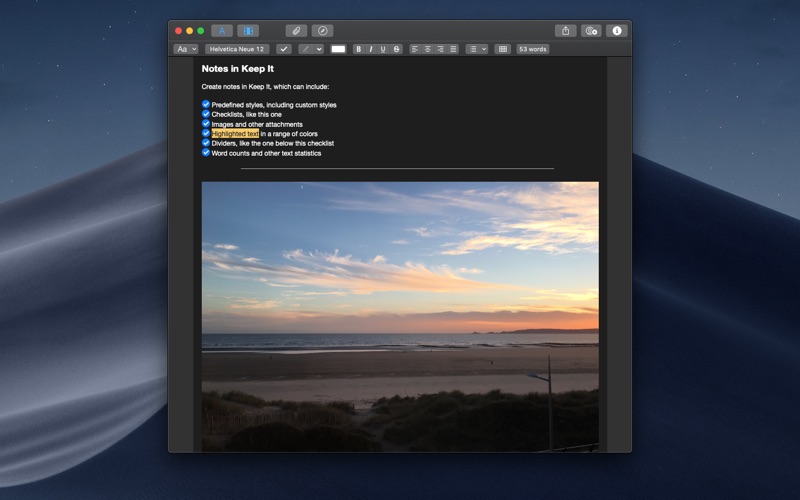Image resolution: width=800 pixels, height=500 pixels.
Task: Apply strikethrough formatting
Action: [x=397, y=49]
